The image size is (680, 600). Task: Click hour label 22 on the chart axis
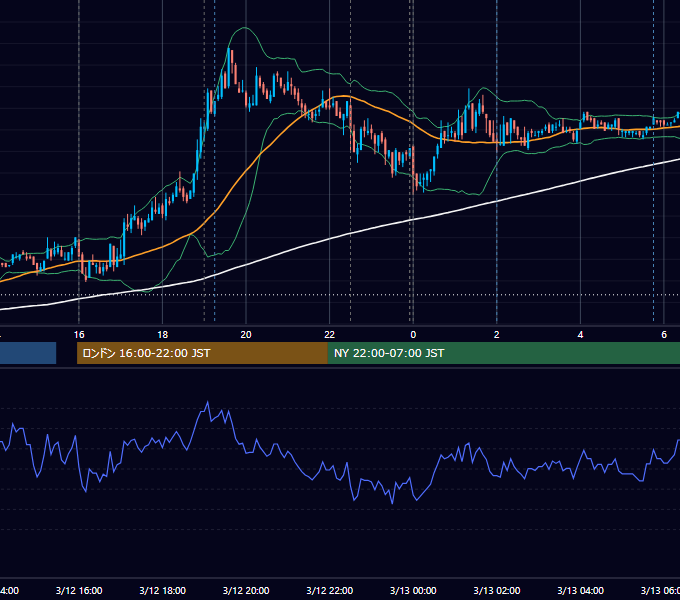[330, 335]
